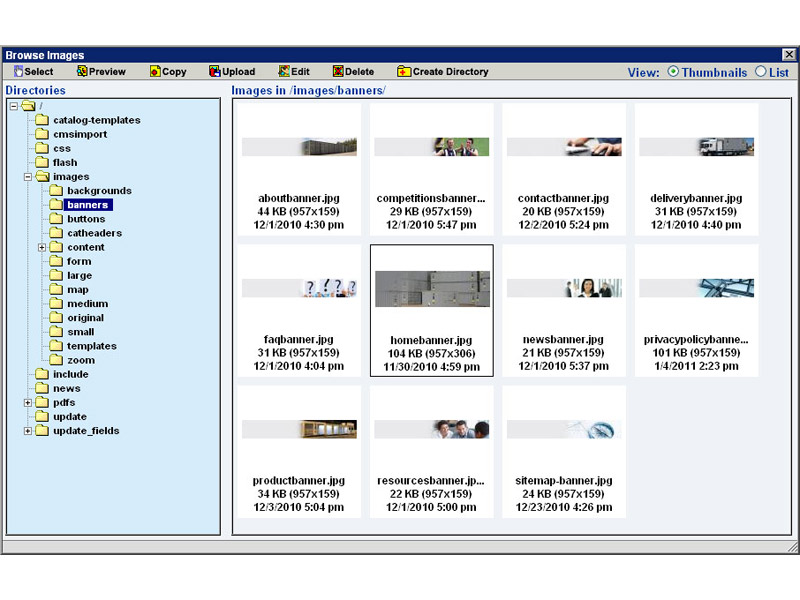The height and width of the screenshot is (600, 800).
Task: Click the Copy toolbar icon
Action: [155, 72]
